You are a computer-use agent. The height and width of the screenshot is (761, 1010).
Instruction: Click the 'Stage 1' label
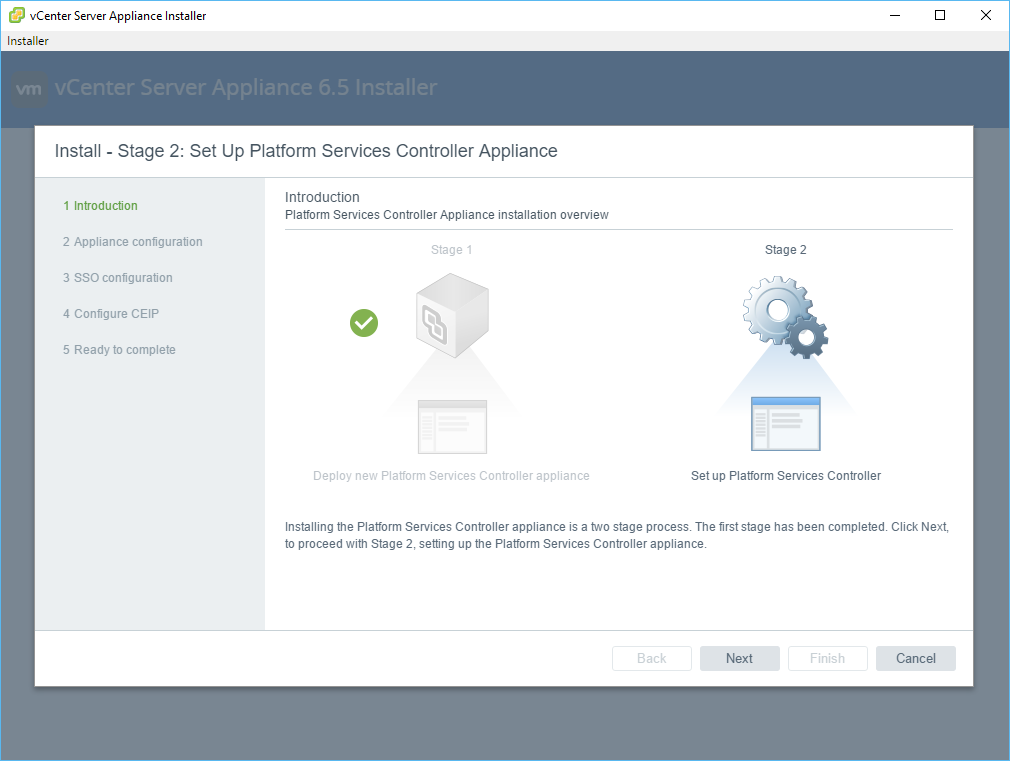coord(452,250)
